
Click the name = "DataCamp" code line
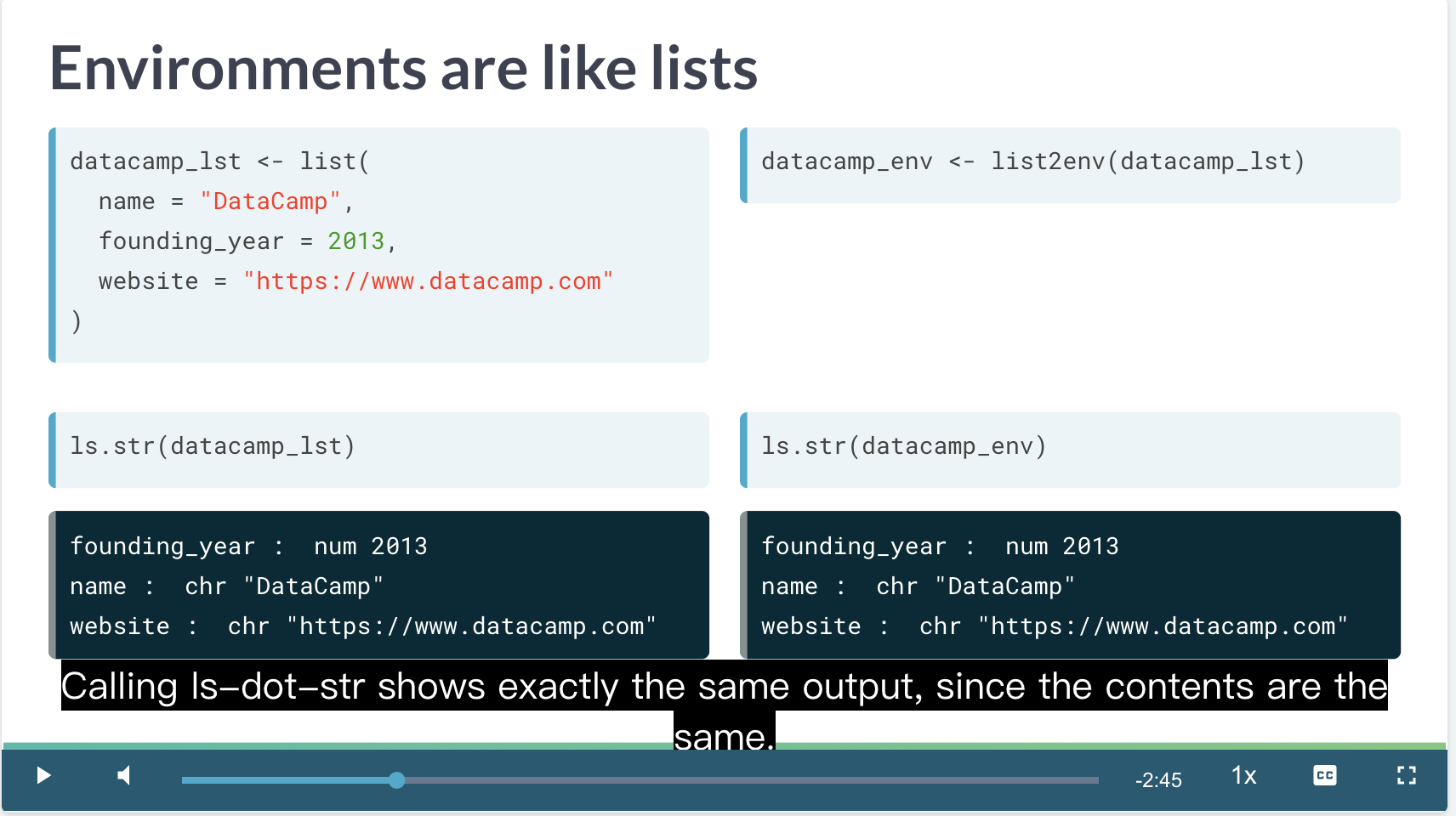(226, 201)
